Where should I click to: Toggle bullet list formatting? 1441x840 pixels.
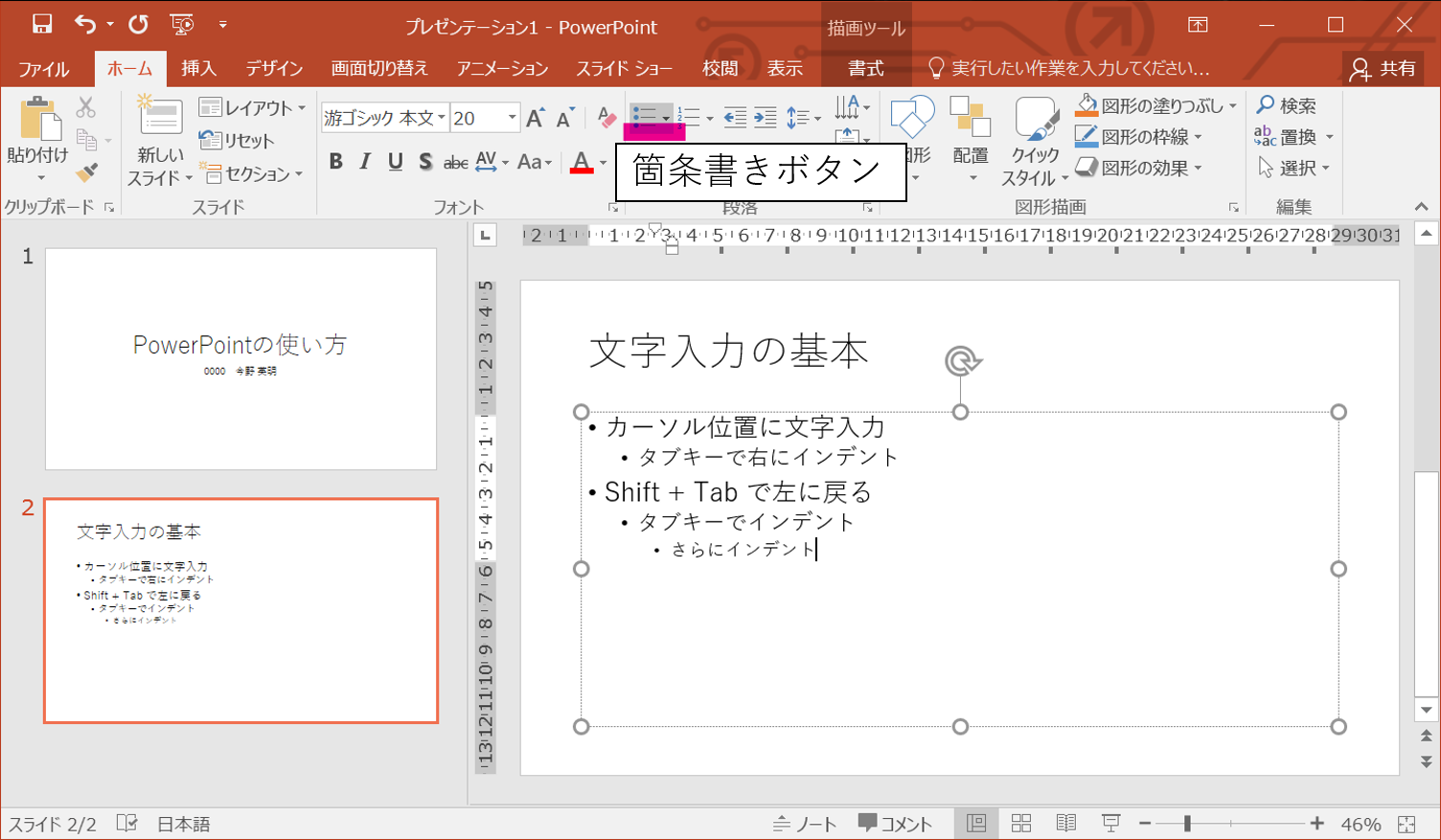click(x=645, y=118)
